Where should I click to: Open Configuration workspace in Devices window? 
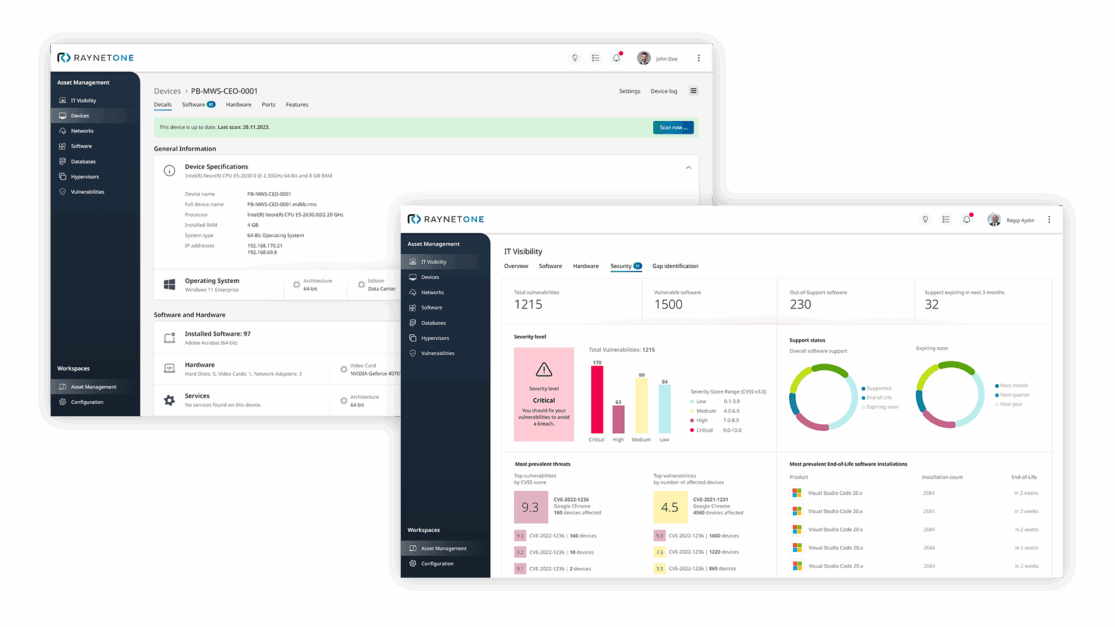pyautogui.click(x=89, y=402)
